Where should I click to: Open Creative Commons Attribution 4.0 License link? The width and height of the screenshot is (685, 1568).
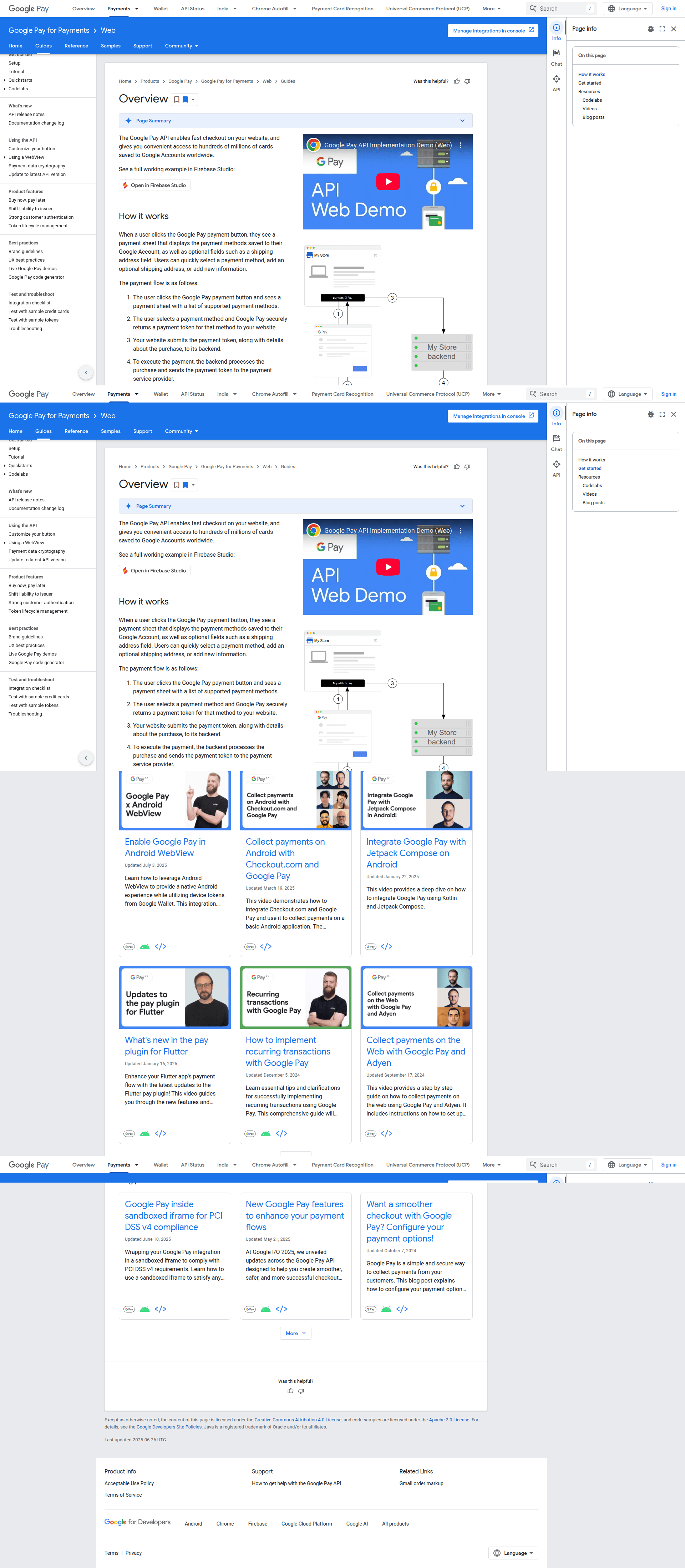[x=298, y=1420]
